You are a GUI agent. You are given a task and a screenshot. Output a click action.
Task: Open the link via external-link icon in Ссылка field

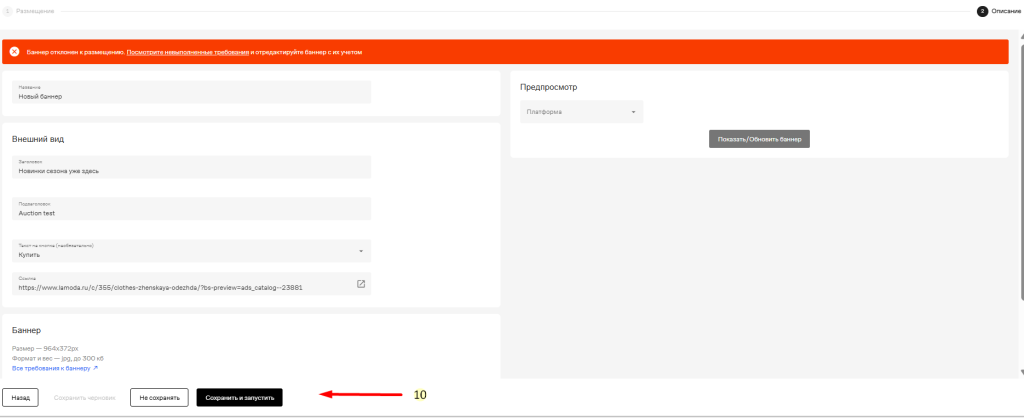[361, 284]
